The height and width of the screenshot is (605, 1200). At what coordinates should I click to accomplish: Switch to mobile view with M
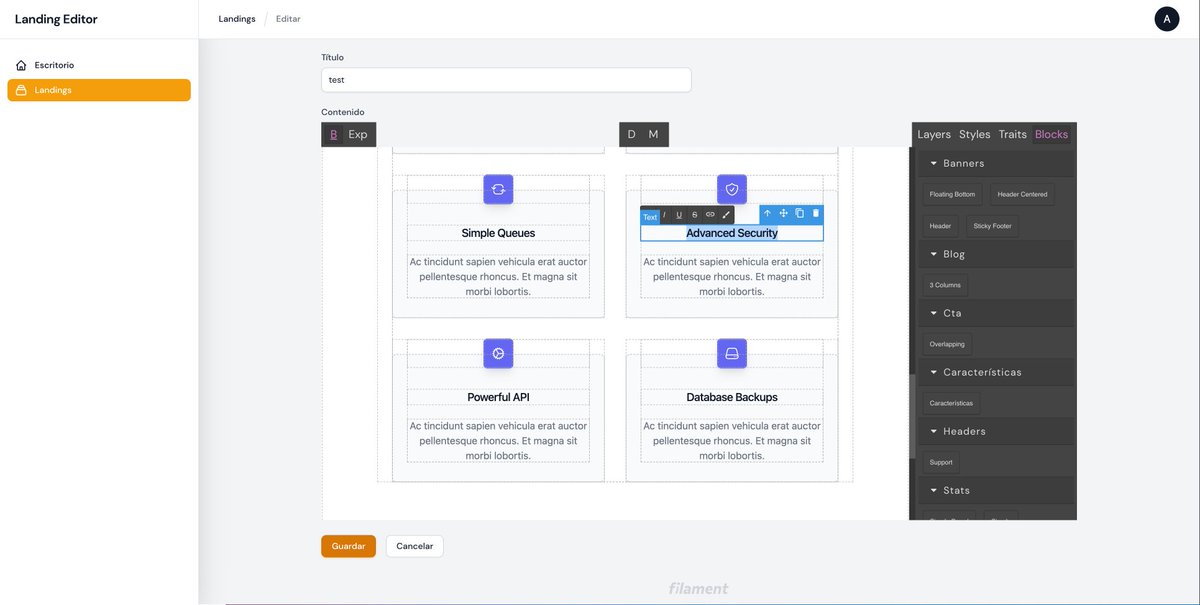point(654,134)
